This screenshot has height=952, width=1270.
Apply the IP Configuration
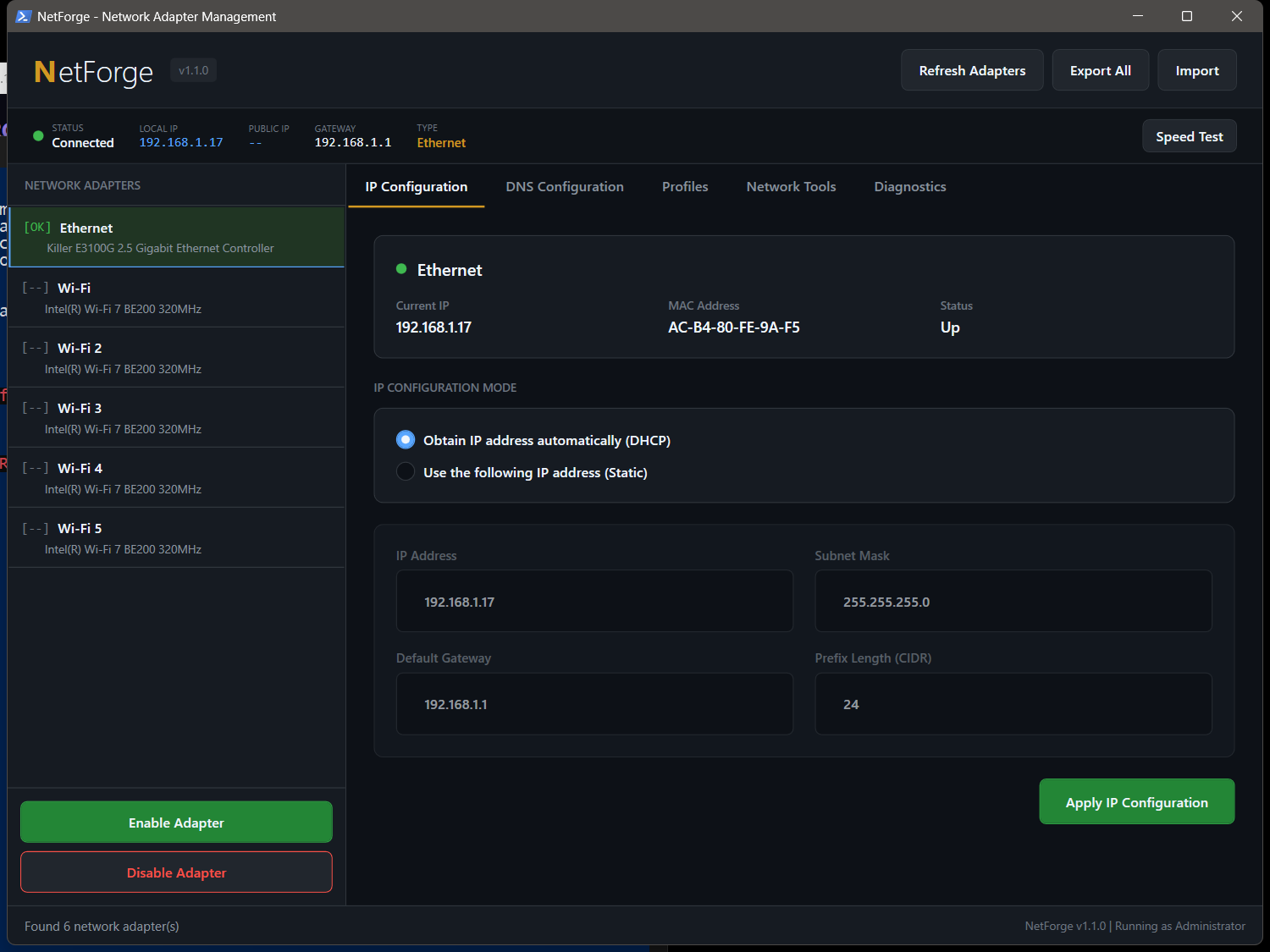(1136, 801)
